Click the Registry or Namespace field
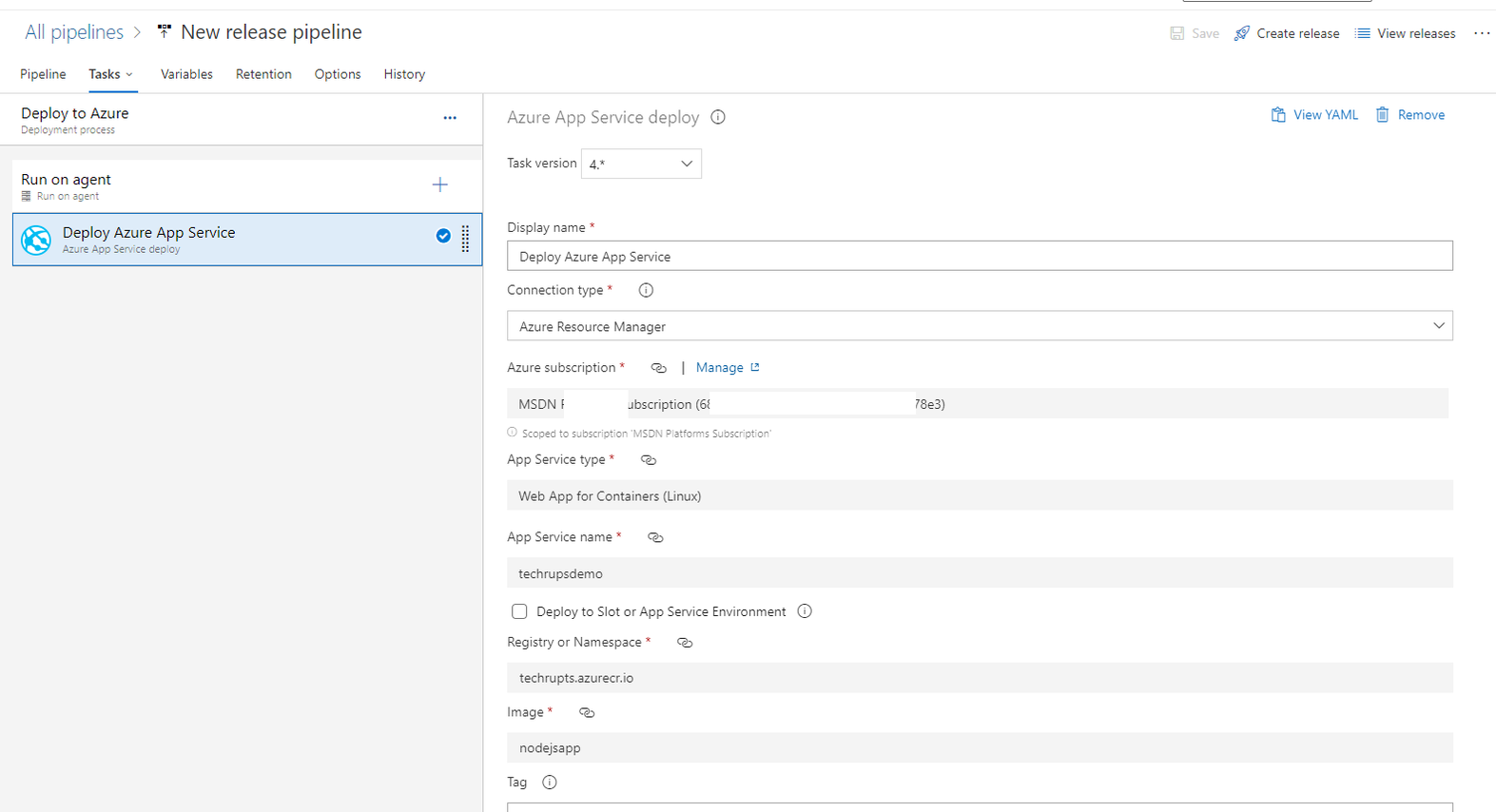 980,678
